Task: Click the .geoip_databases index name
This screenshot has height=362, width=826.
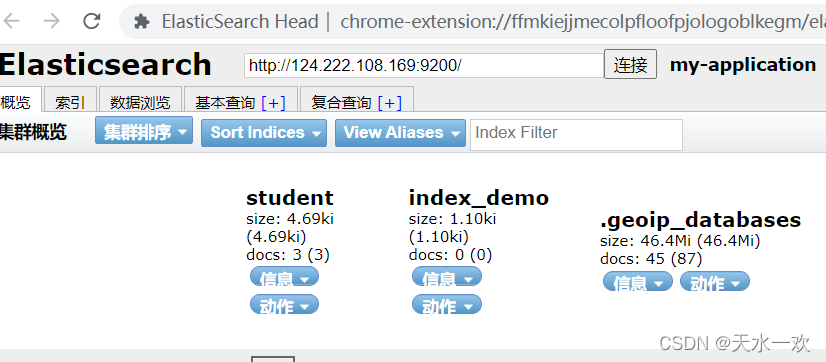Action: coord(701,220)
